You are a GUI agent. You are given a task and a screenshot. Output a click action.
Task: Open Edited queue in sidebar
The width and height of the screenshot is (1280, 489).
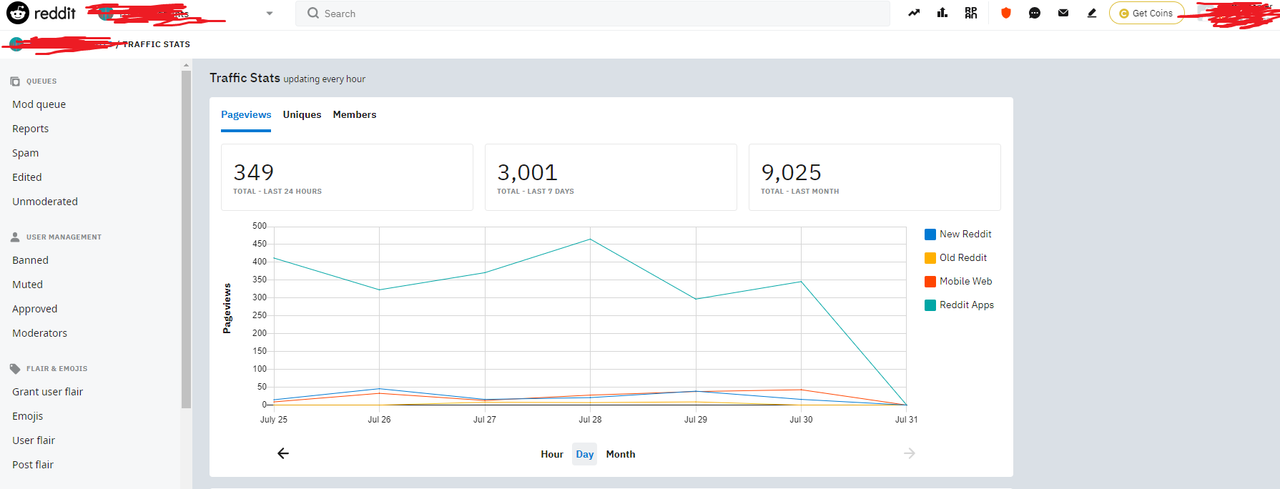[27, 177]
